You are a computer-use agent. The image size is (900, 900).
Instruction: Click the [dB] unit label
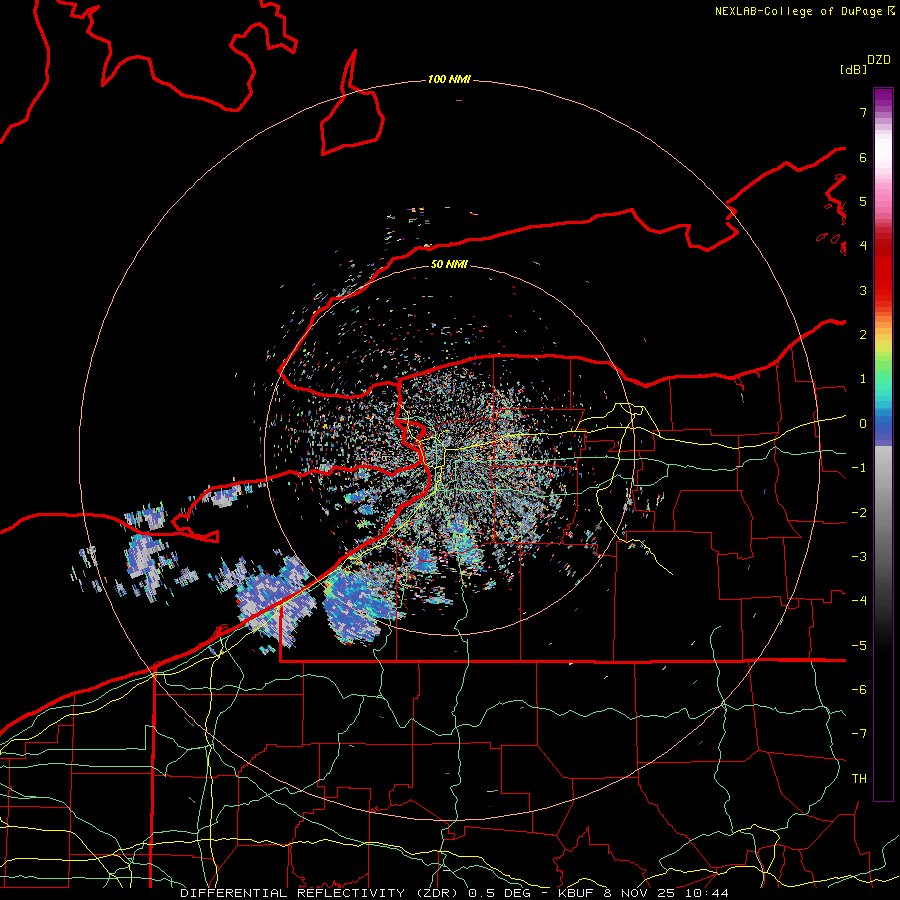(x=853, y=69)
